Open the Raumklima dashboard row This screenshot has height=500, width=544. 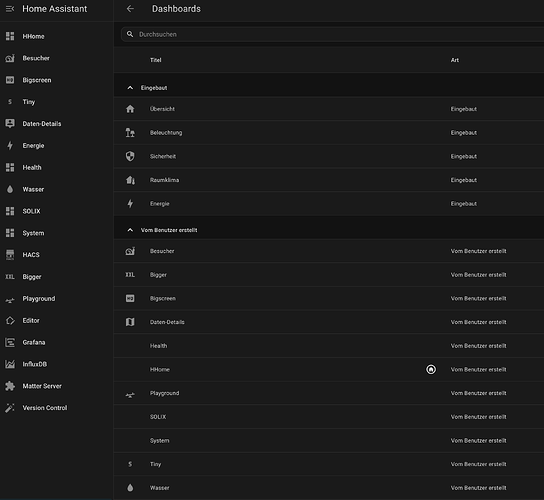click(x=329, y=180)
